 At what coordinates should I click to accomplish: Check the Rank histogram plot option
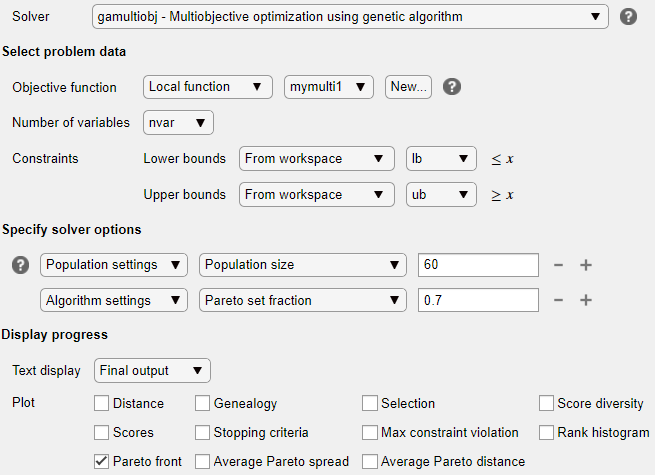click(546, 432)
